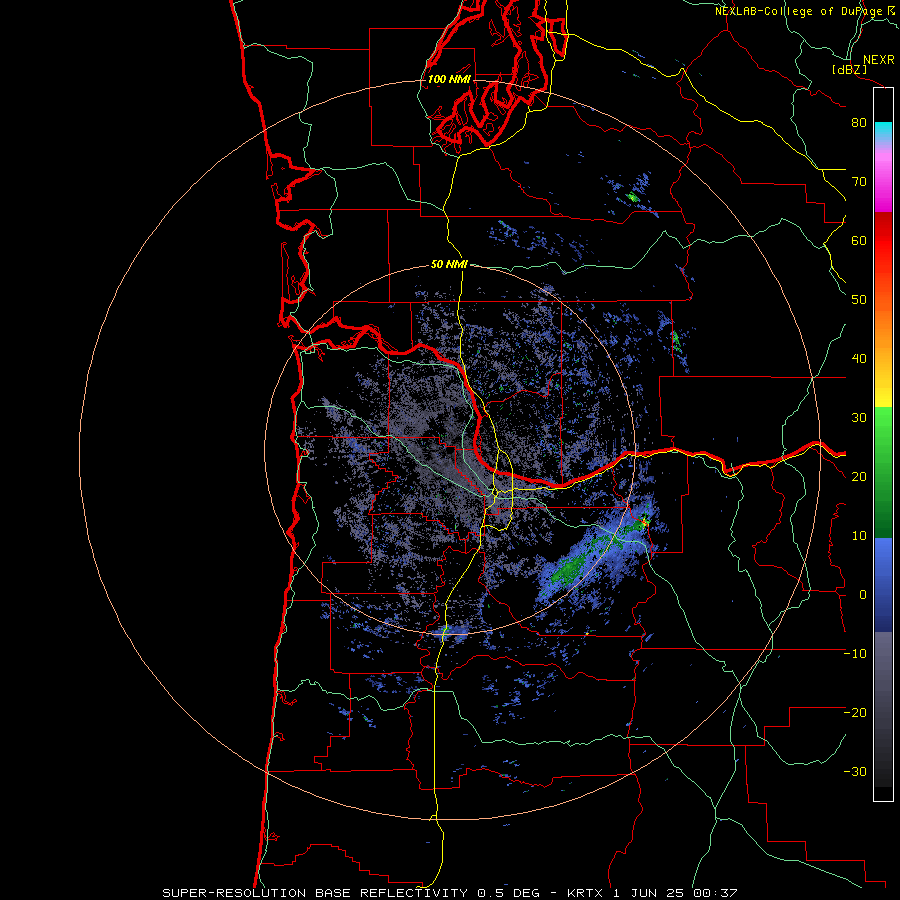Select the "70" value on the dBZ scale
The height and width of the screenshot is (900, 900).
click(859, 181)
